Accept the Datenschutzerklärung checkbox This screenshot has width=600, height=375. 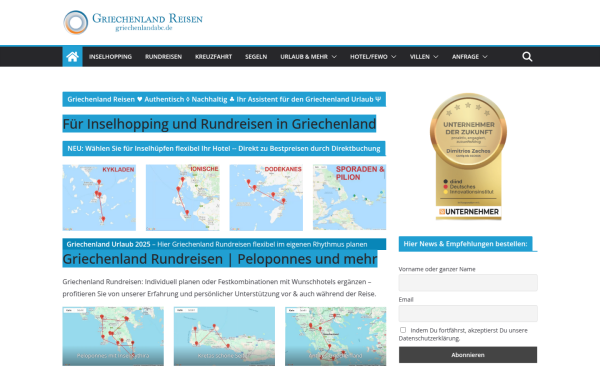coord(403,330)
